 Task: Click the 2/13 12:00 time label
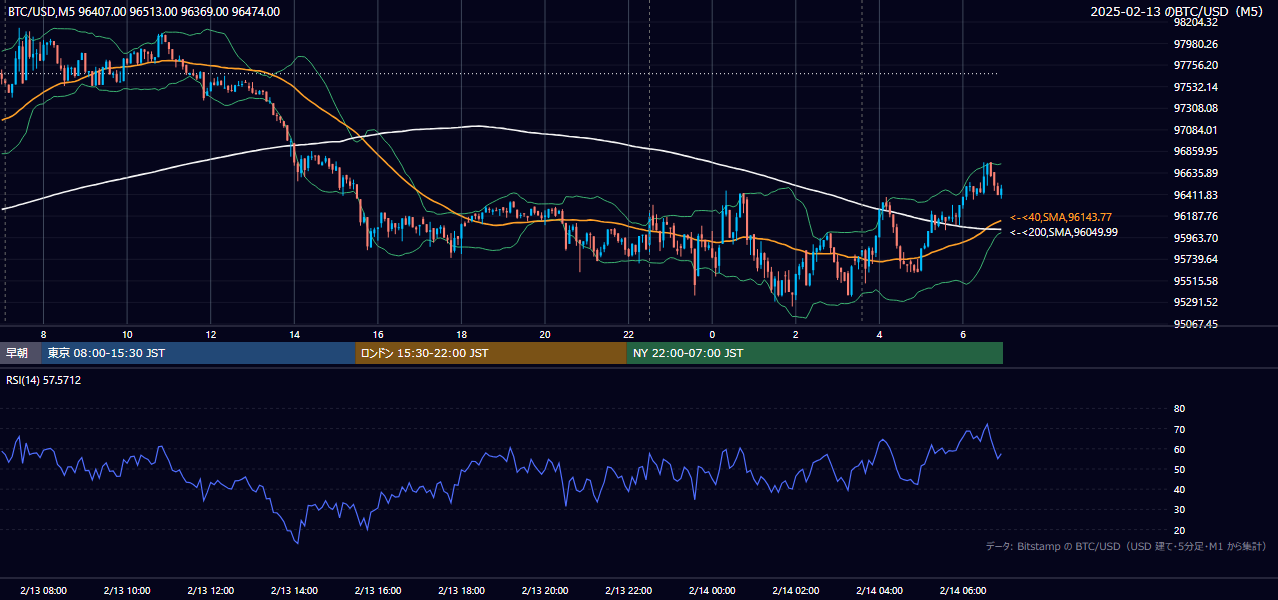pyautogui.click(x=211, y=591)
